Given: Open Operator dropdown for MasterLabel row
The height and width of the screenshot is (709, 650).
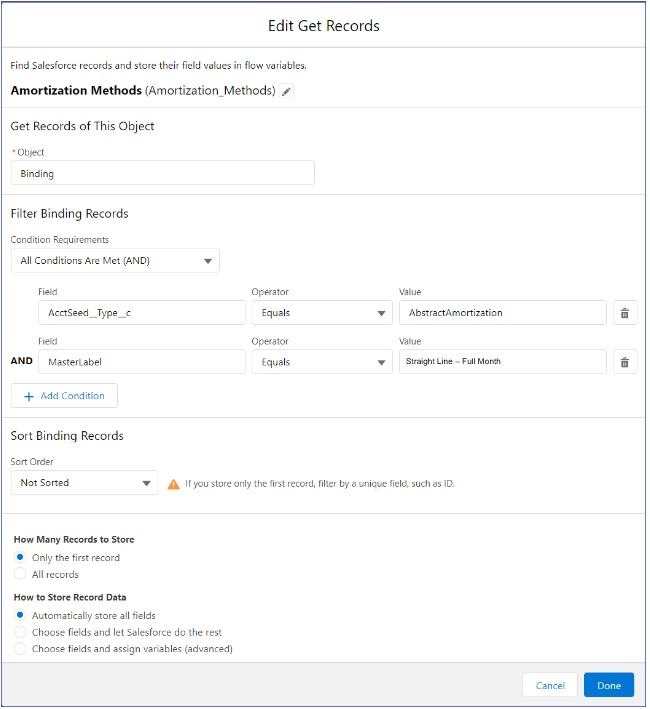Looking at the screenshot, I should pyautogui.click(x=320, y=362).
